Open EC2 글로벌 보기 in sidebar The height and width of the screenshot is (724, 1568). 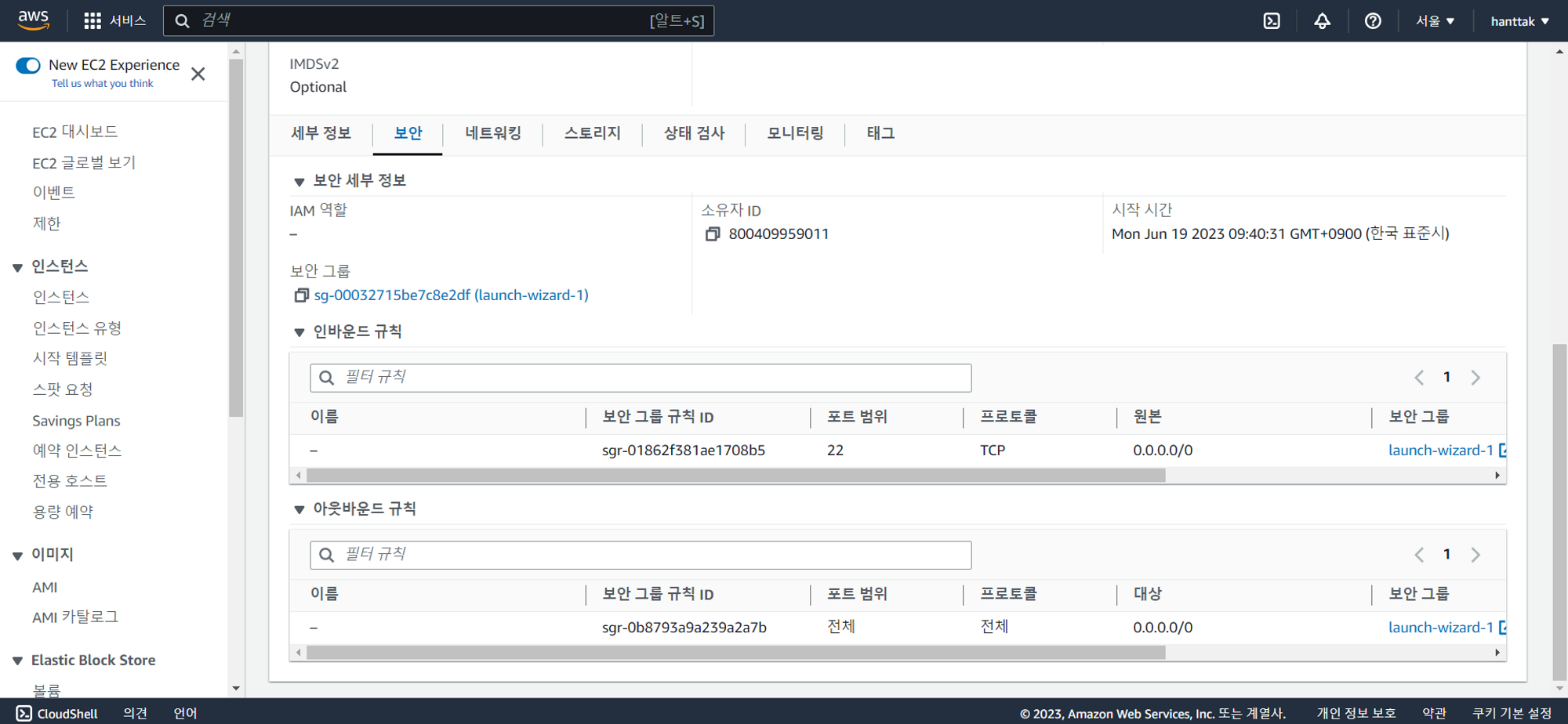coord(84,163)
